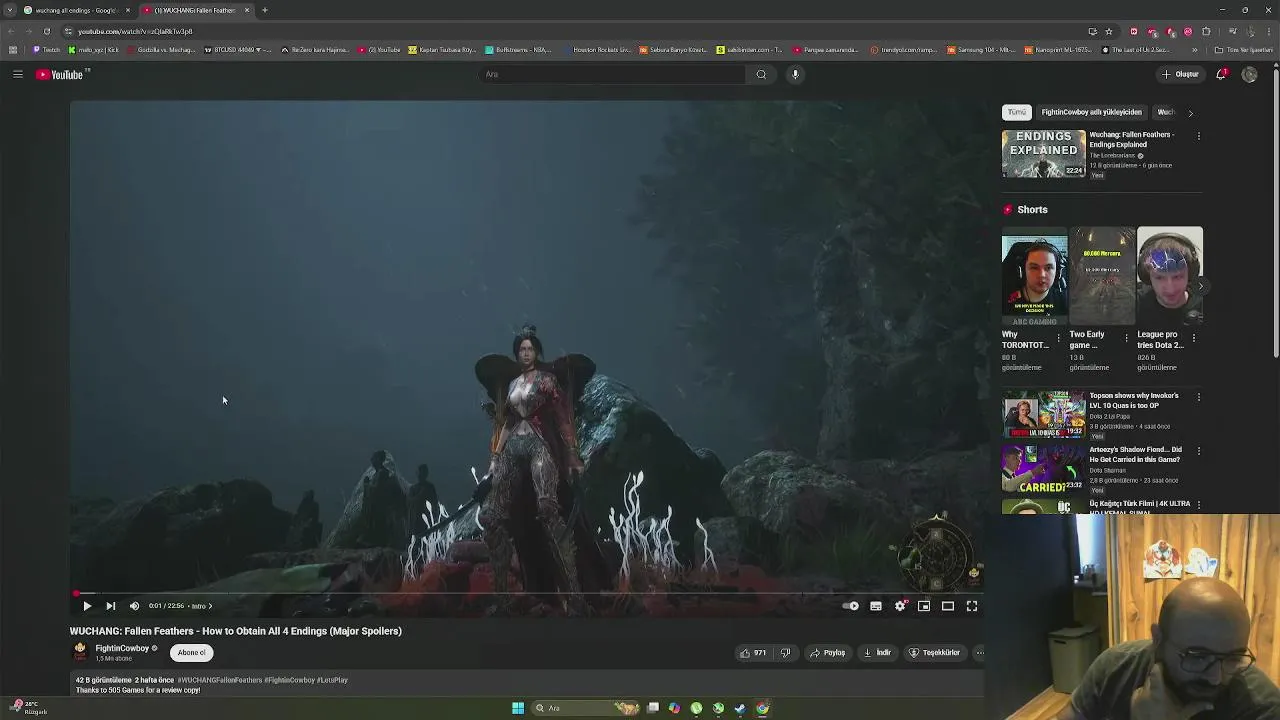Open Endings Explained video thumbnail
The height and width of the screenshot is (720, 1280).
click(1044, 154)
